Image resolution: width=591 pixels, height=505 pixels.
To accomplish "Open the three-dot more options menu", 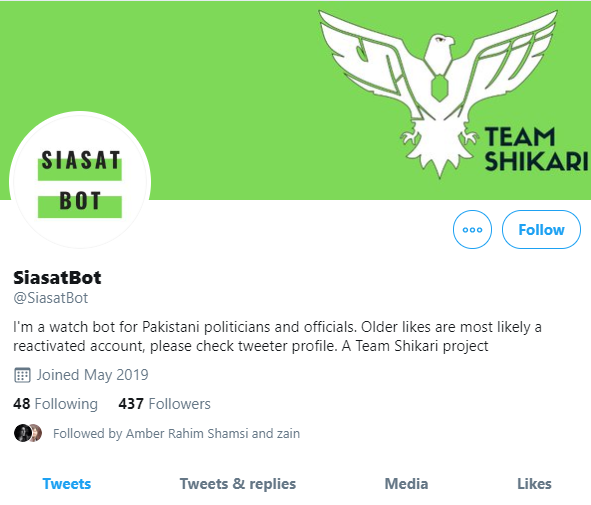I will coord(472,230).
